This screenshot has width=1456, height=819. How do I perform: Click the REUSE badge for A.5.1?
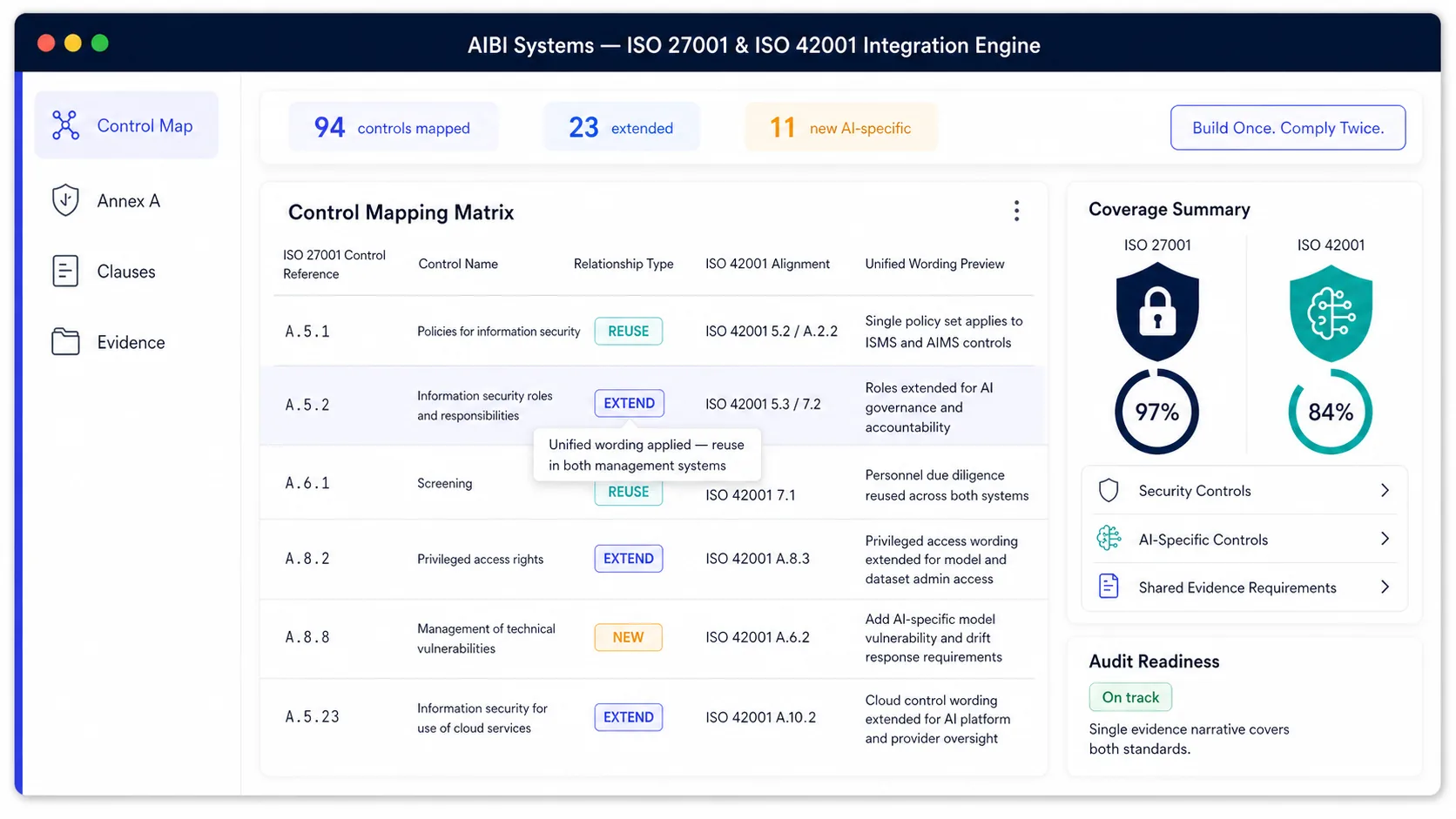629,331
